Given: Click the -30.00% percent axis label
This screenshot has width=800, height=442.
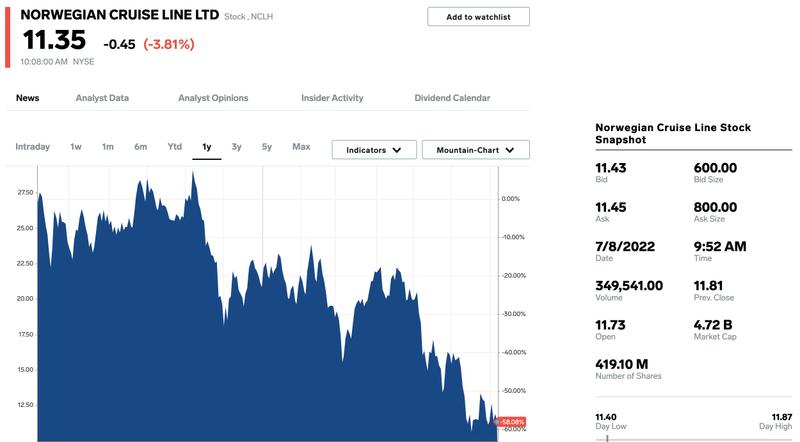Looking at the screenshot, I should point(514,314).
